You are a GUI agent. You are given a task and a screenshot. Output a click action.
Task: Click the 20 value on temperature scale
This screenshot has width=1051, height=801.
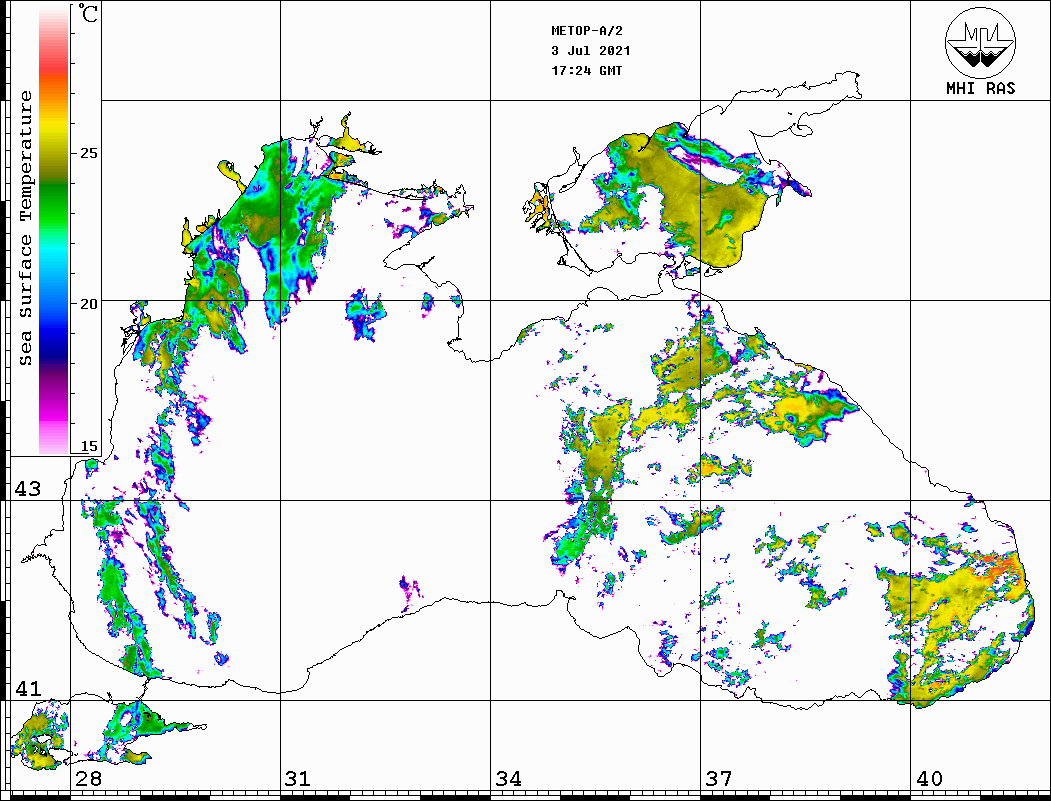pyautogui.click(x=88, y=304)
